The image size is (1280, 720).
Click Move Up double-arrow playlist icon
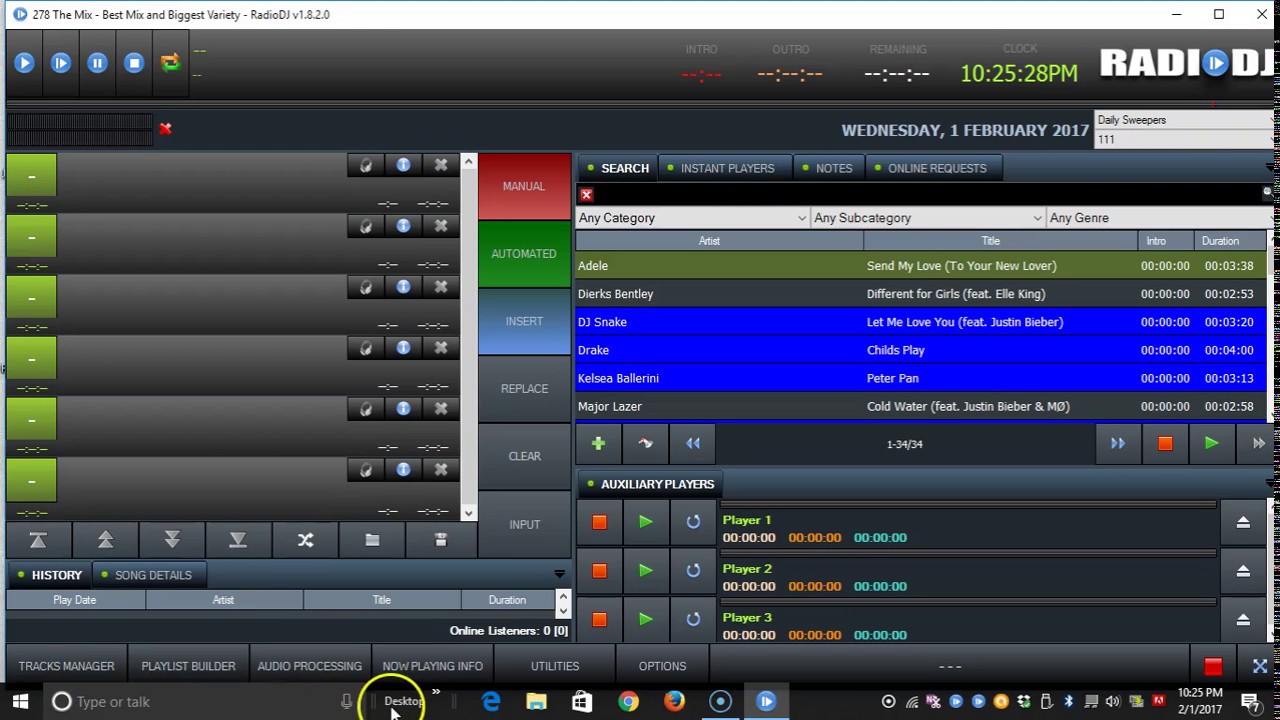point(105,540)
